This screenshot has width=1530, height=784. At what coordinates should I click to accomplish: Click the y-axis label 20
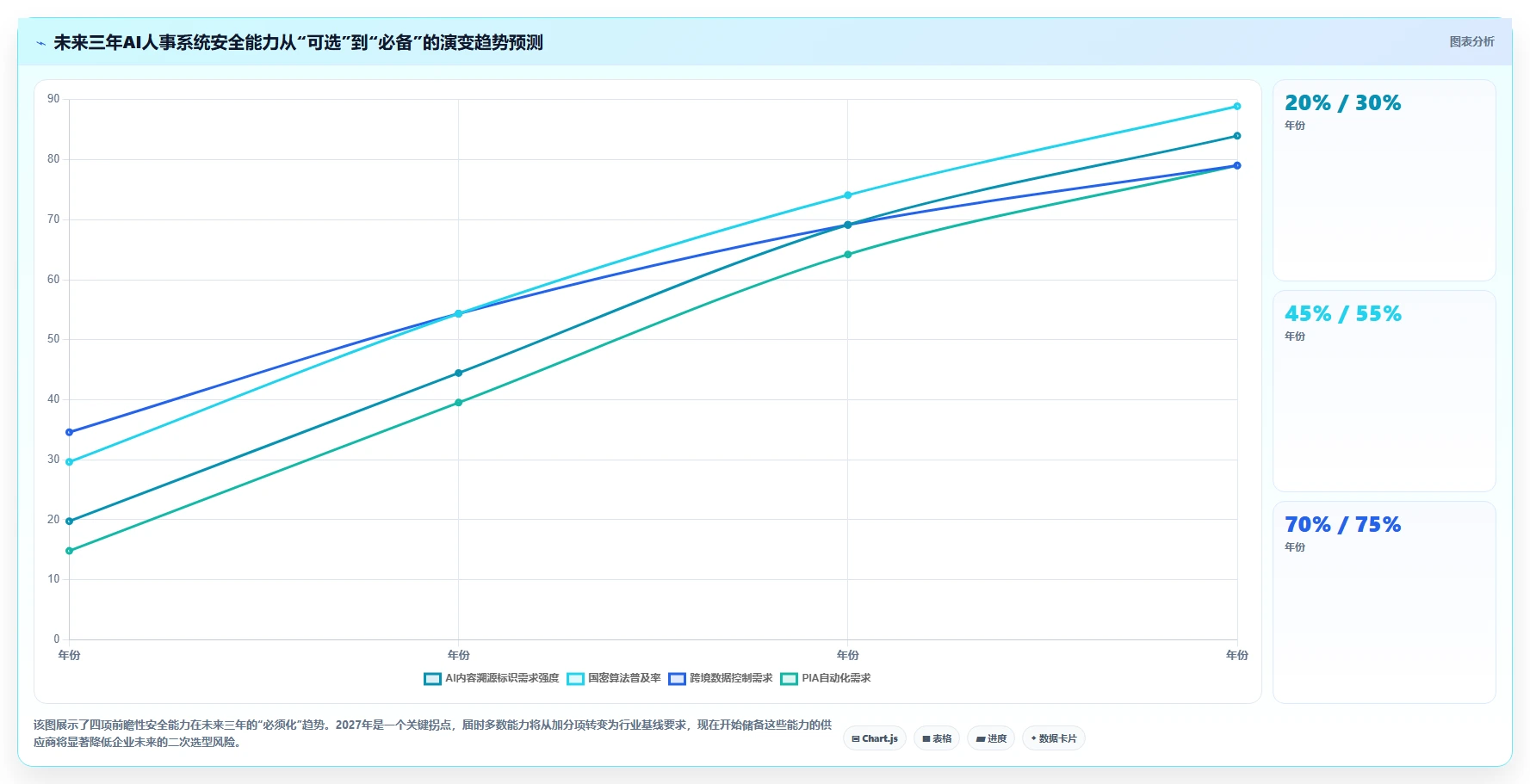(x=53, y=520)
